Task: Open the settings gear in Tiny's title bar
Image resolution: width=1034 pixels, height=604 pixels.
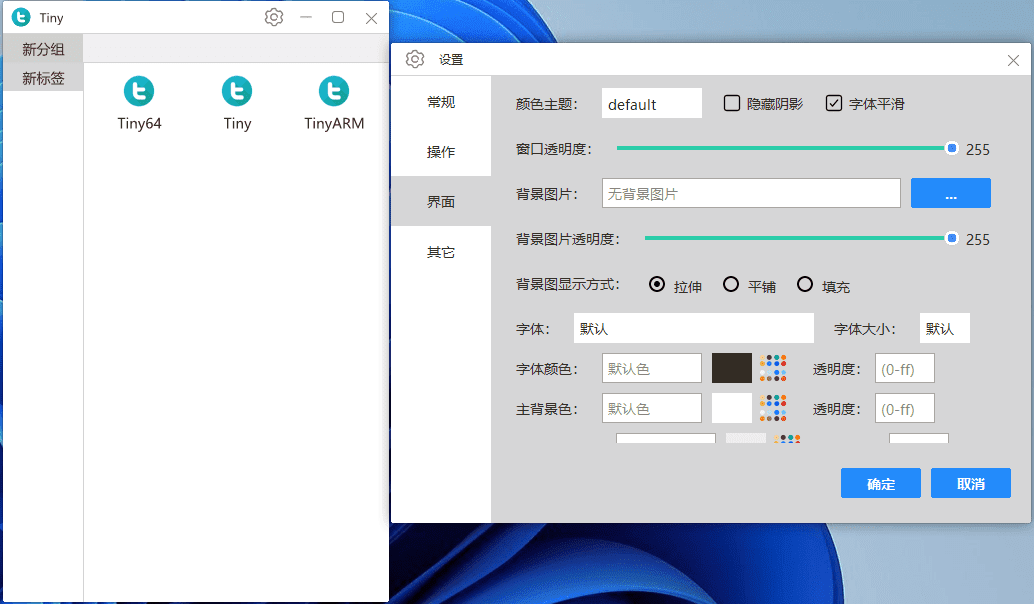Action: tap(273, 17)
